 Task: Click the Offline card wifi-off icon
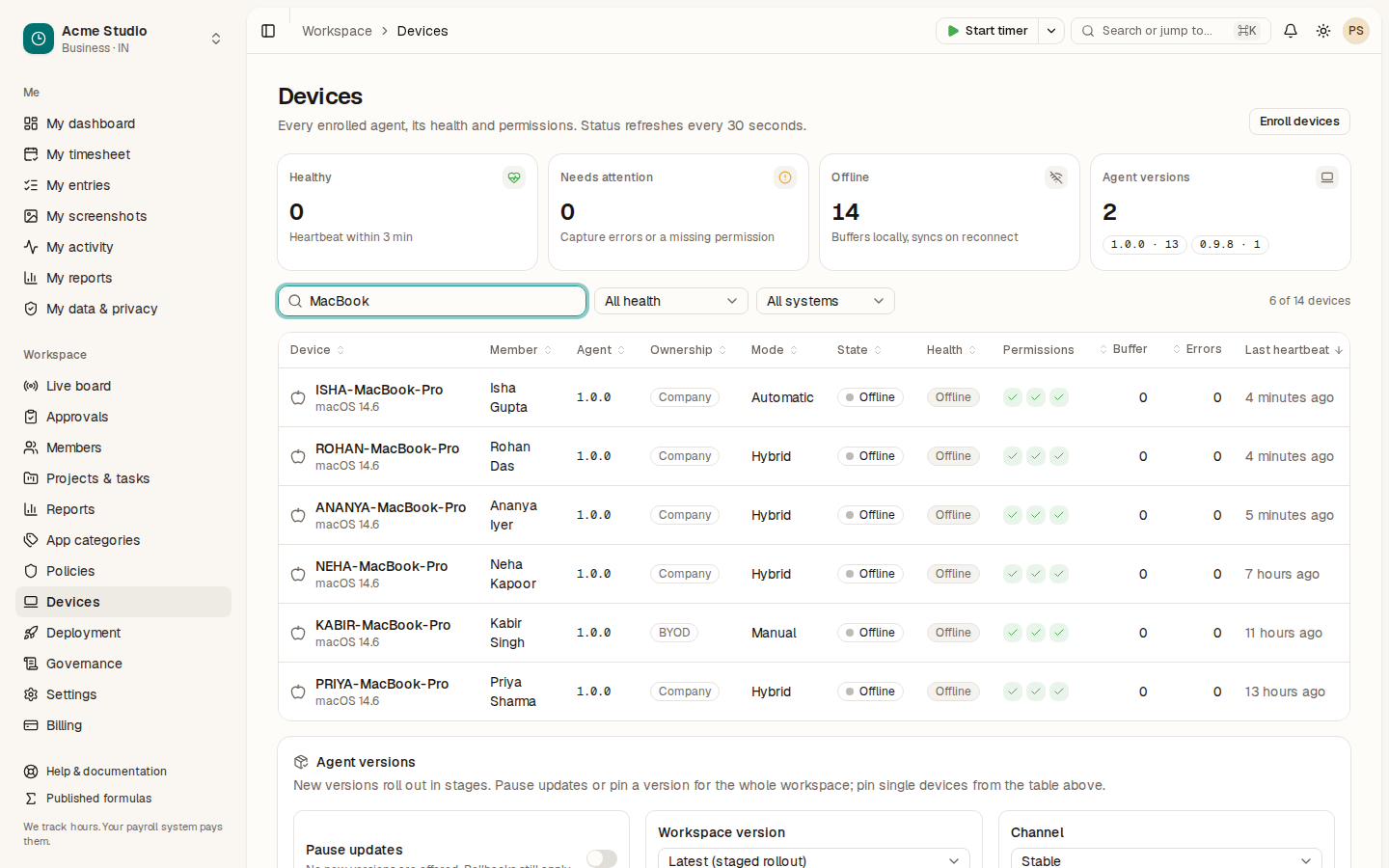coord(1056,177)
